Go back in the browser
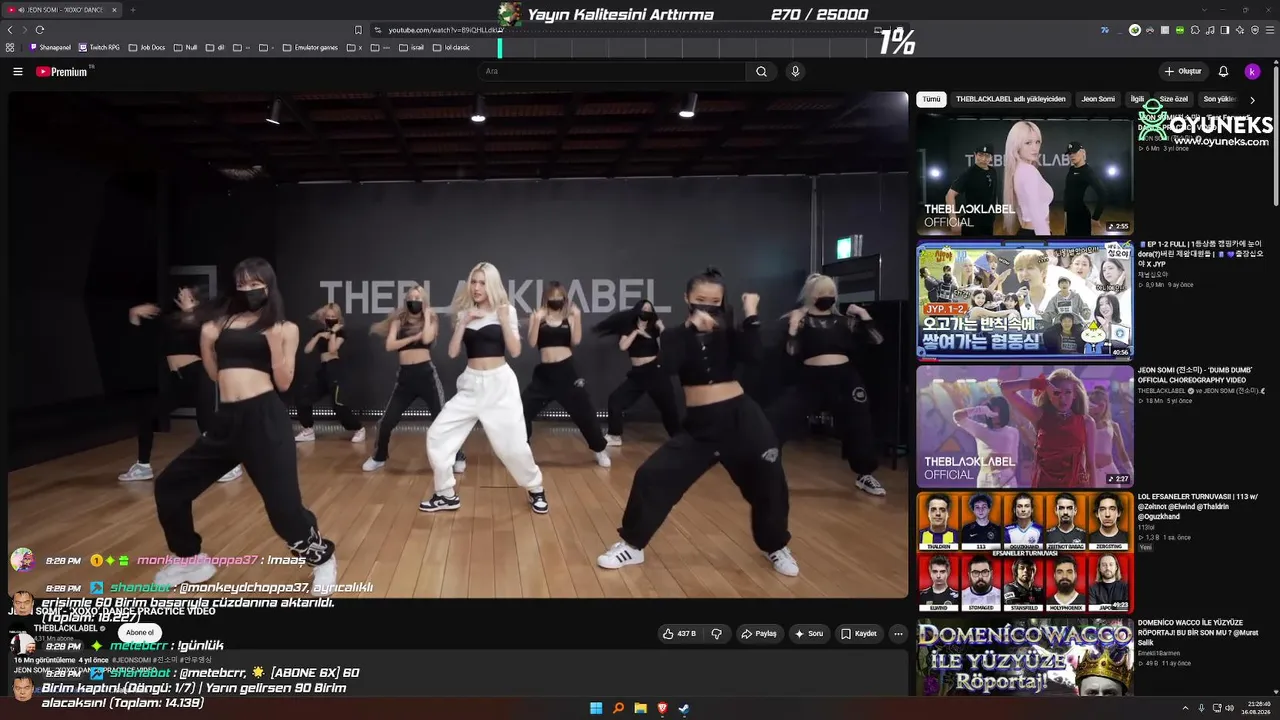Image resolution: width=1280 pixels, height=720 pixels. (x=10, y=30)
